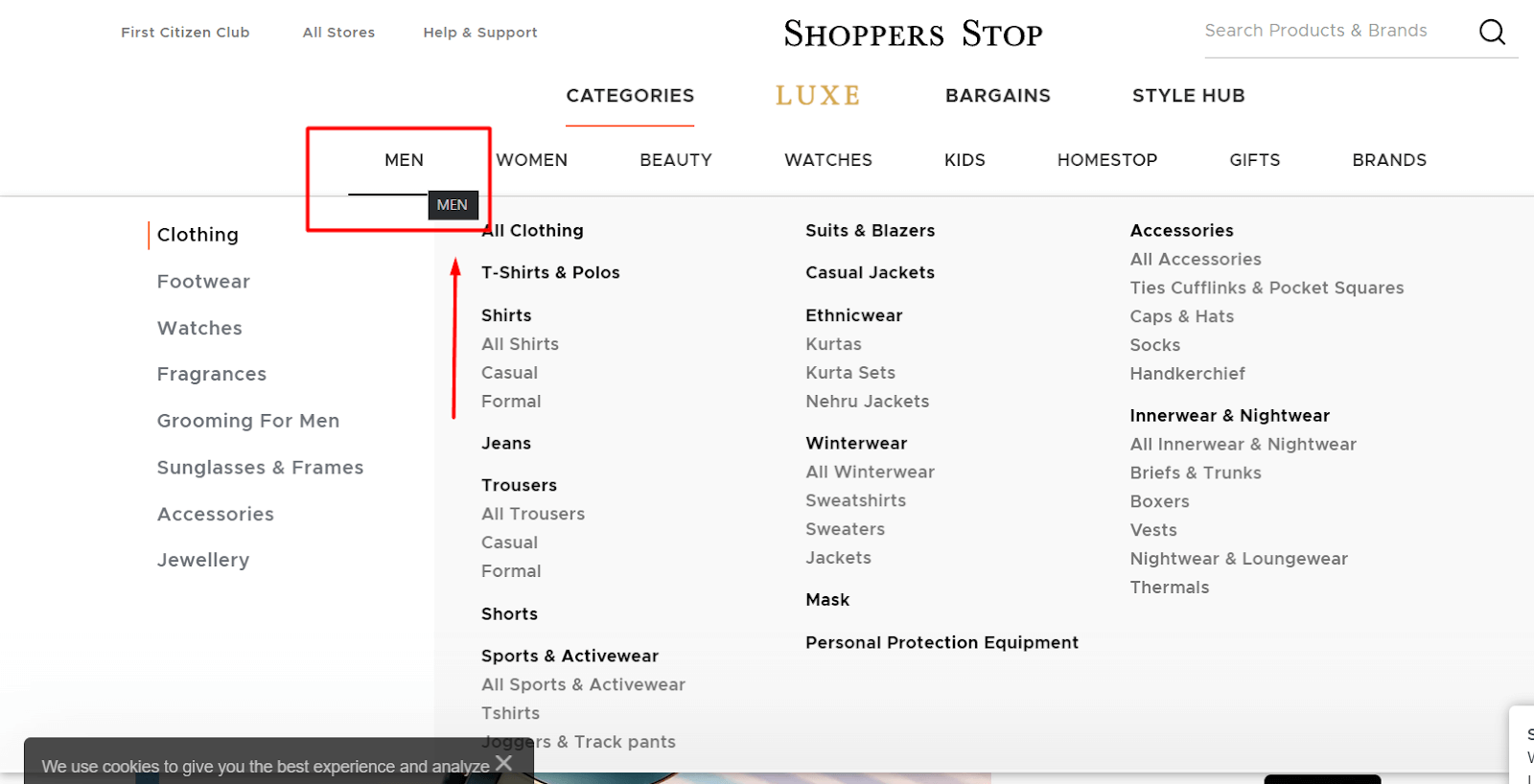Image resolution: width=1534 pixels, height=784 pixels.
Task: Open T-Shirts & Polos link
Action: [x=550, y=273]
